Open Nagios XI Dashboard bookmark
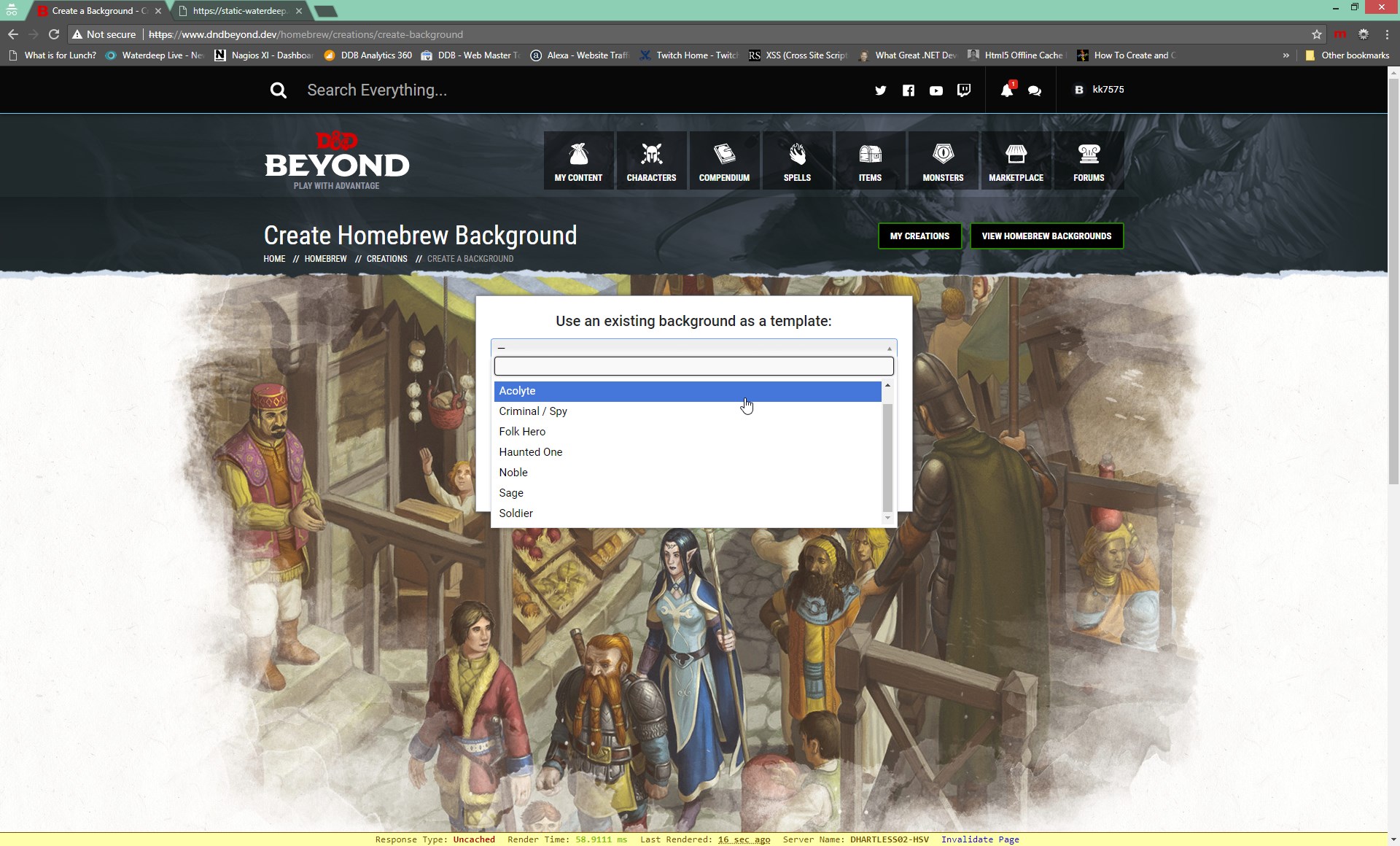The width and height of the screenshot is (1400, 846). click(263, 55)
